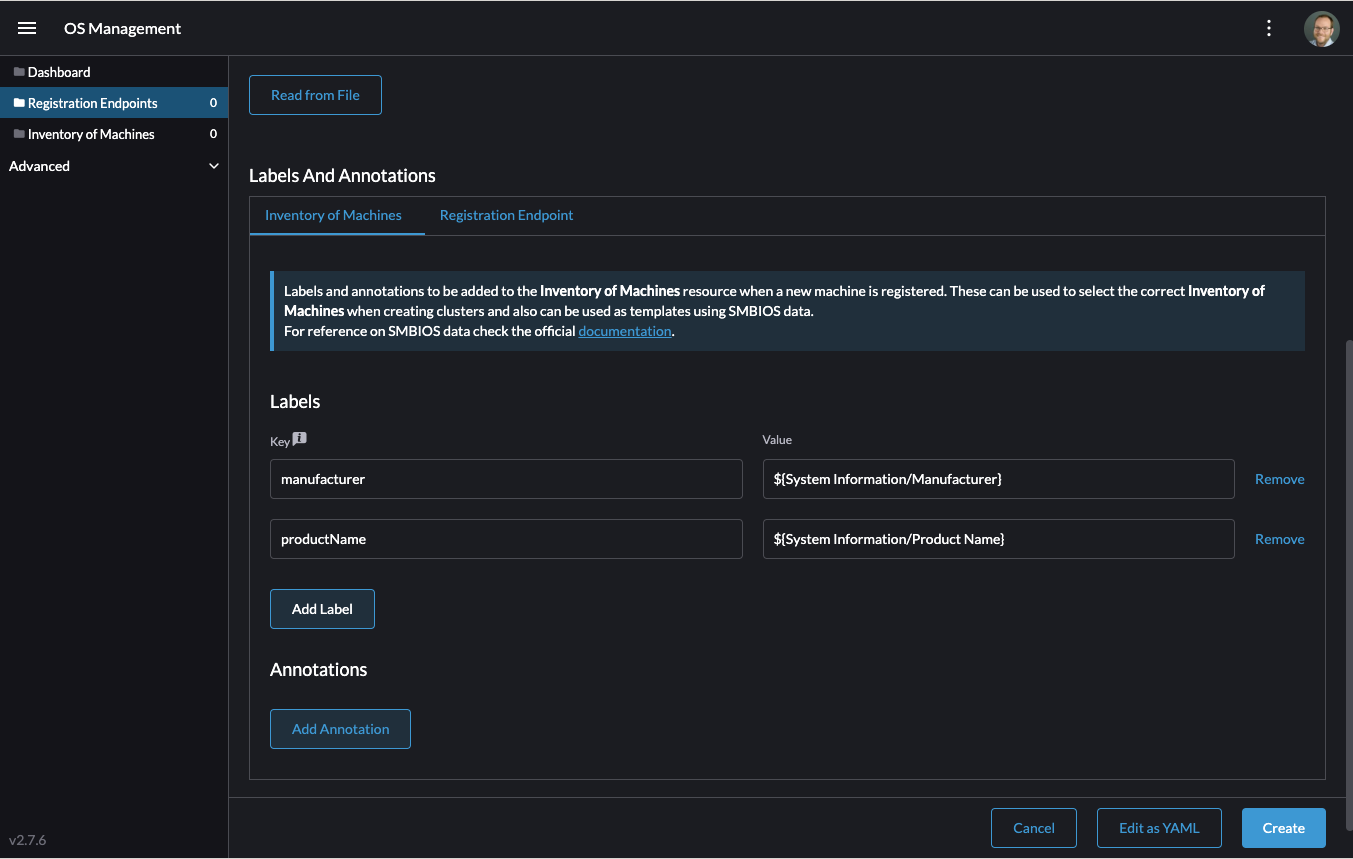Click the blue Create button
Image resolution: width=1353 pixels, height=859 pixels.
point(1283,828)
